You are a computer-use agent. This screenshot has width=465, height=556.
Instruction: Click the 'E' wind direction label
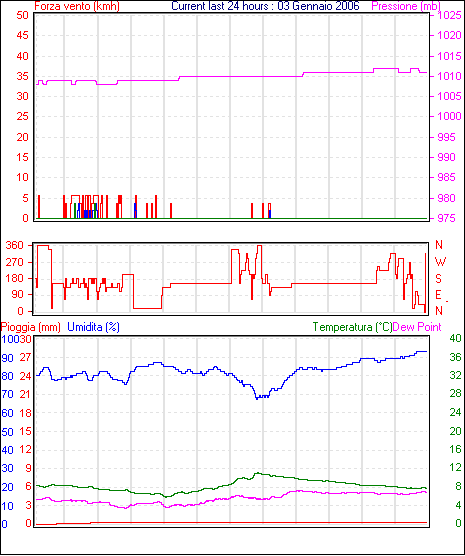438,295
